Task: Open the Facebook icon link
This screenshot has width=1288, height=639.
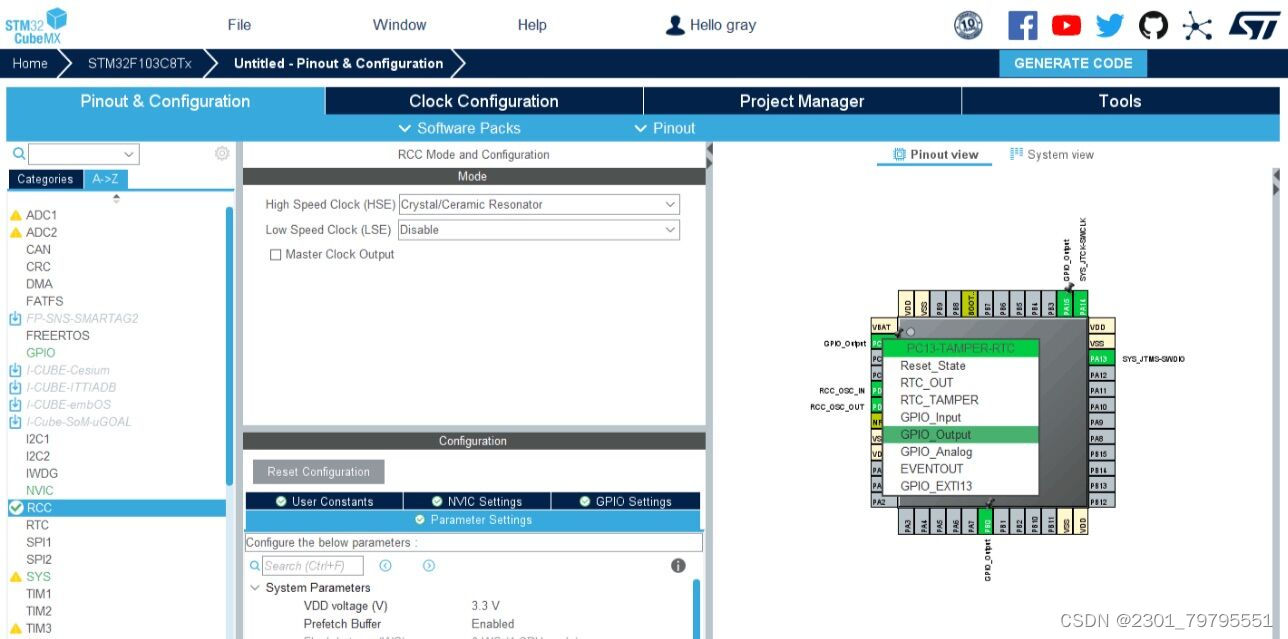Action: click(x=1022, y=25)
